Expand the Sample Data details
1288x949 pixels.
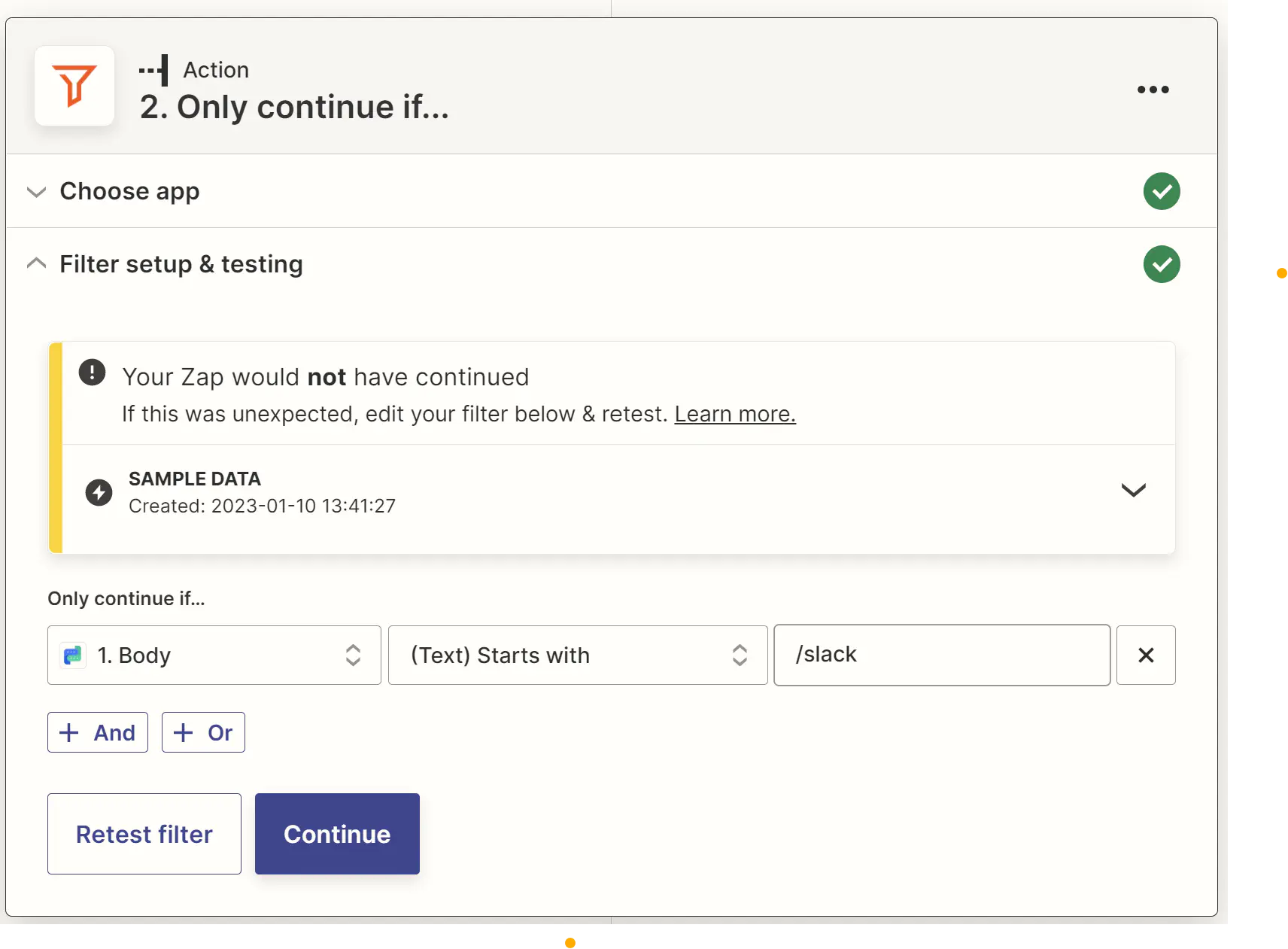tap(1134, 491)
